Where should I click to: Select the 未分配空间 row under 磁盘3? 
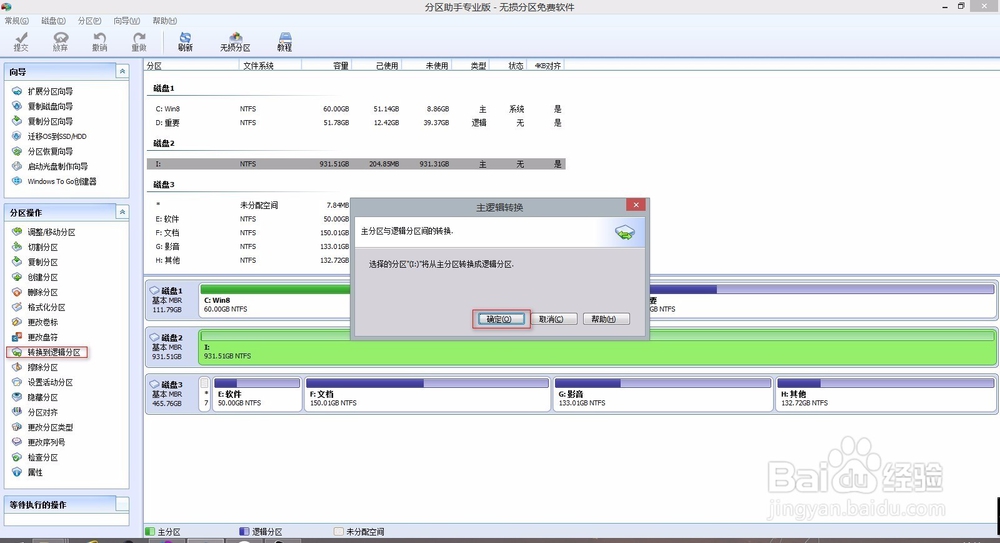pyautogui.click(x=249, y=205)
